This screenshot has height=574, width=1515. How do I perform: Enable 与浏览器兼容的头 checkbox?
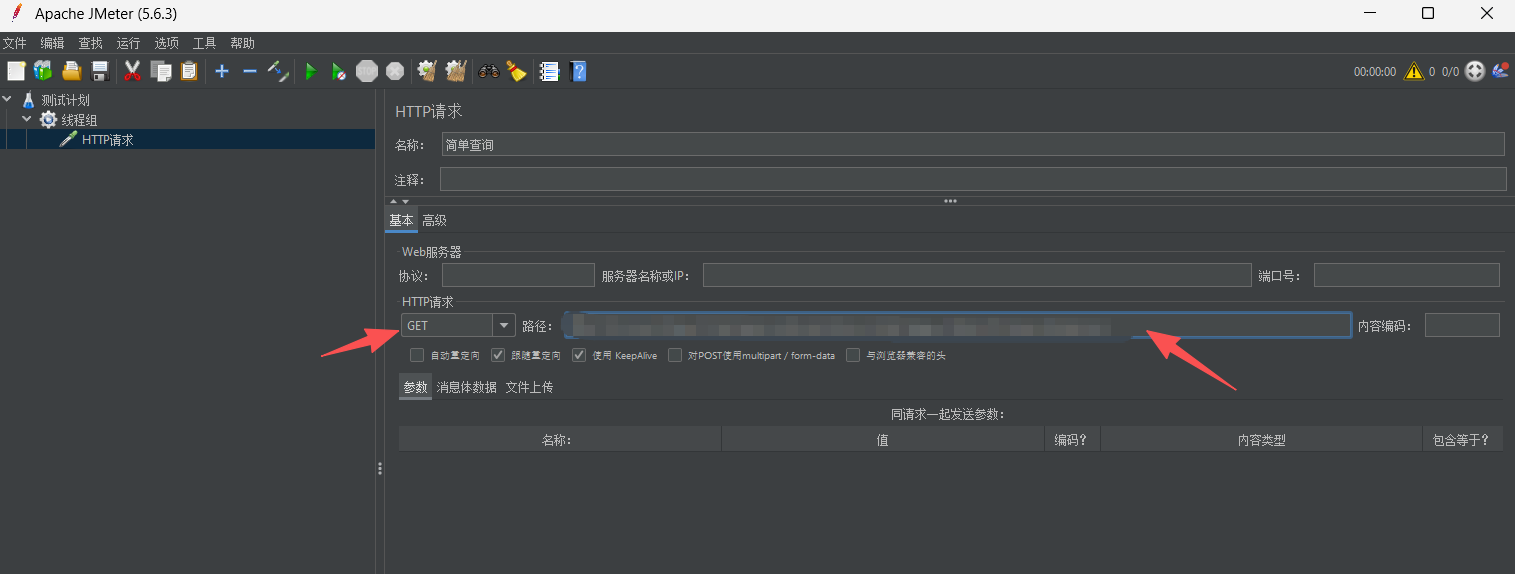tap(853, 355)
